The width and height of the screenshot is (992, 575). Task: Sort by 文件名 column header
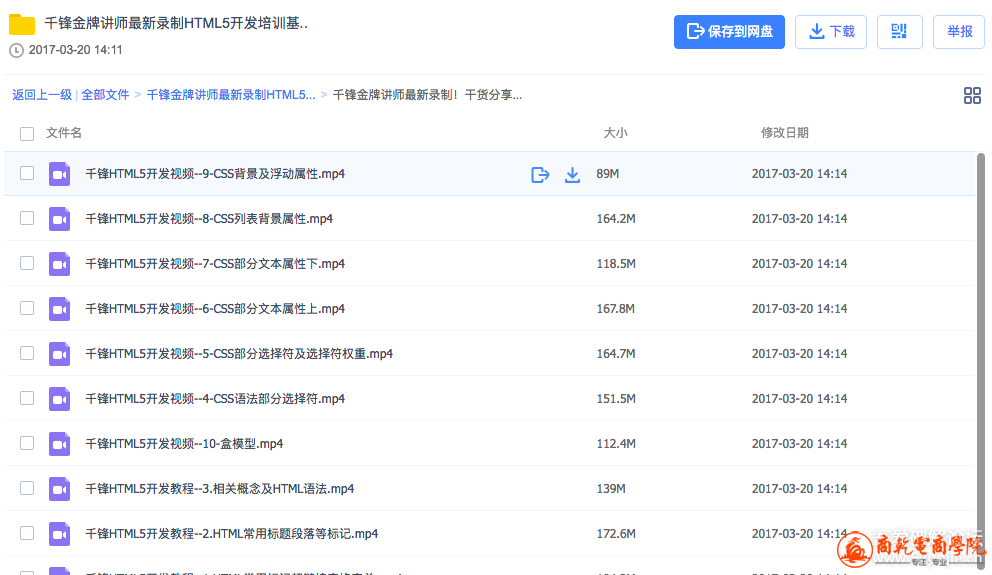click(x=63, y=133)
